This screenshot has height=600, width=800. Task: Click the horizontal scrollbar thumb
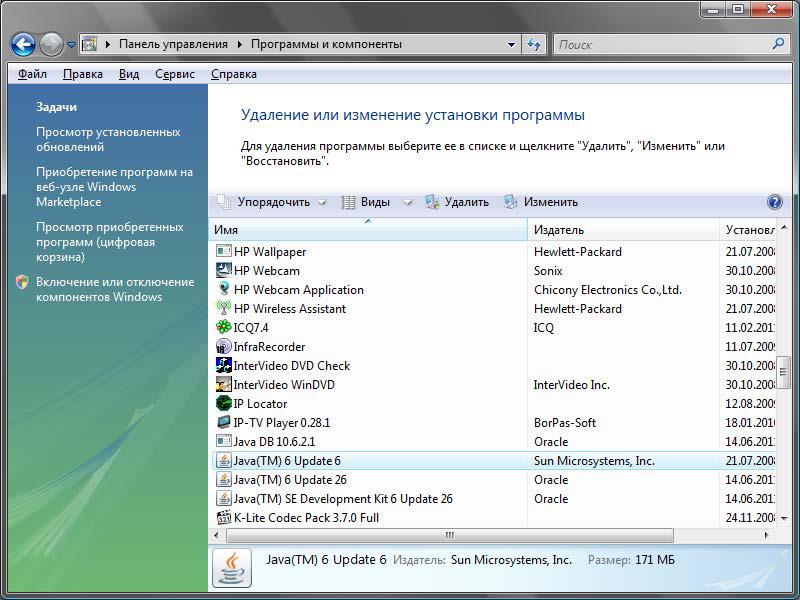click(449, 535)
